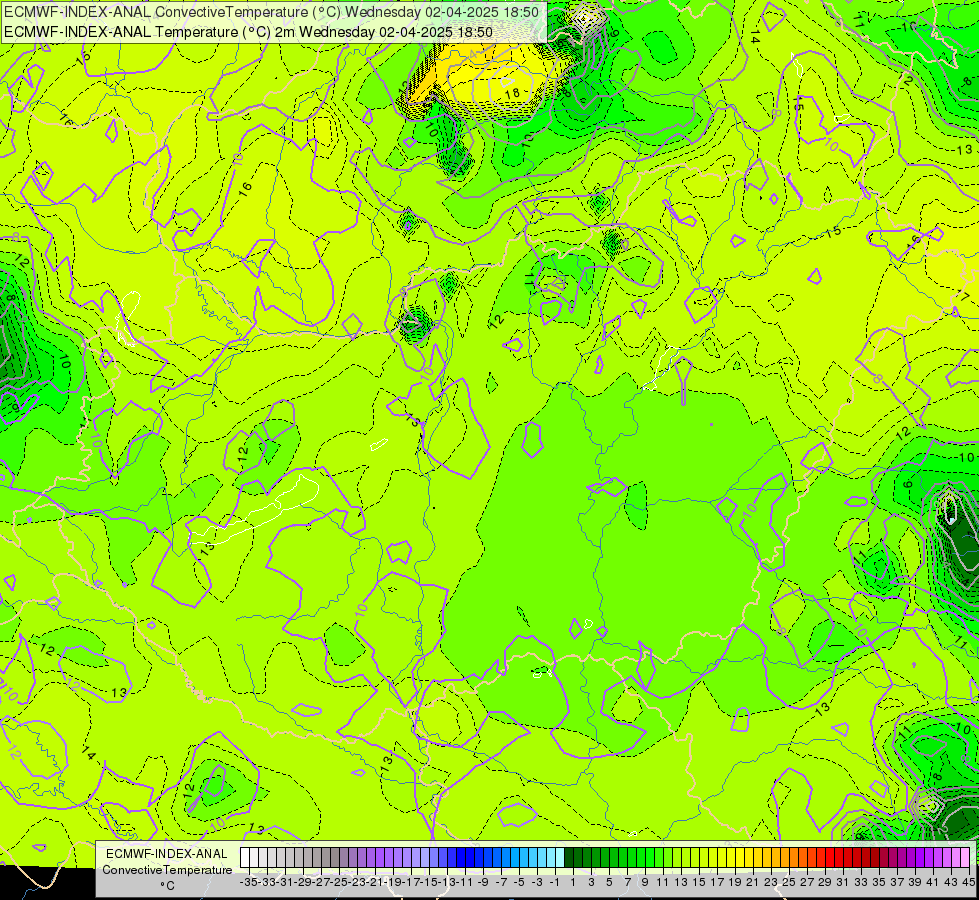
Task: Select the orange swatch above 25
Action: 785,857
